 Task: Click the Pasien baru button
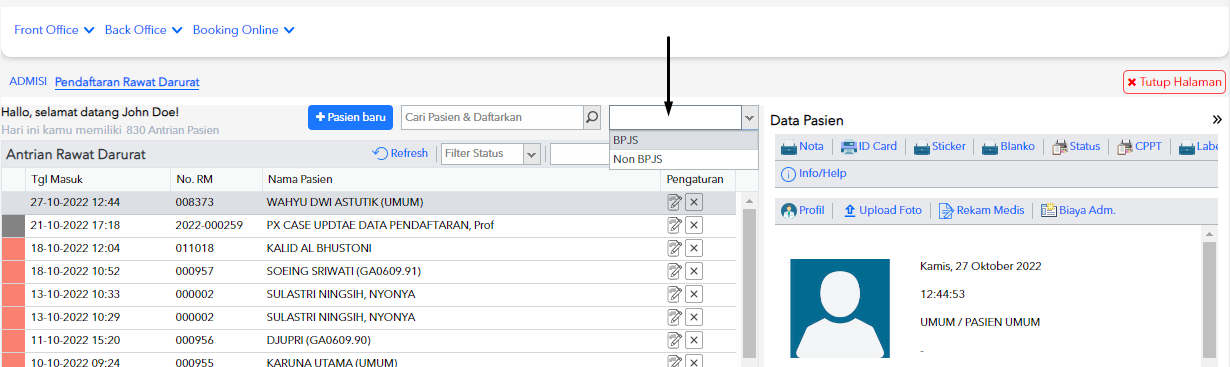coord(351,118)
